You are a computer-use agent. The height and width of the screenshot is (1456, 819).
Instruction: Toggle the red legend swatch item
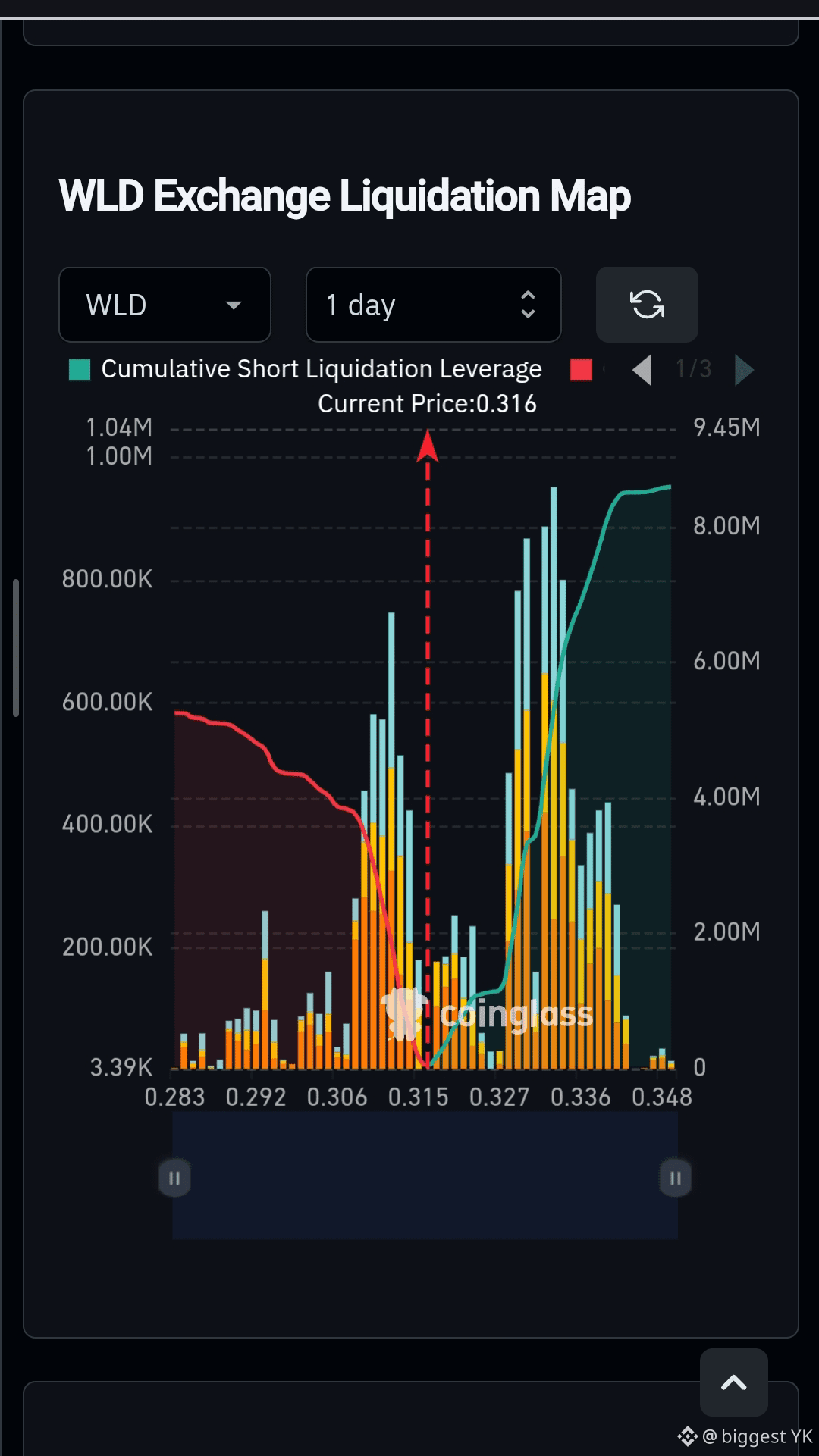(581, 370)
